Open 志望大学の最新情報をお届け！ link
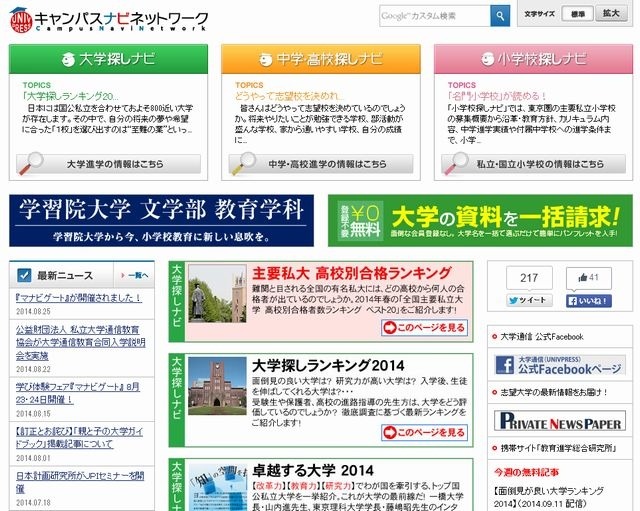Image resolution: width=640 pixels, height=511 pixels. tap(553, 392)
